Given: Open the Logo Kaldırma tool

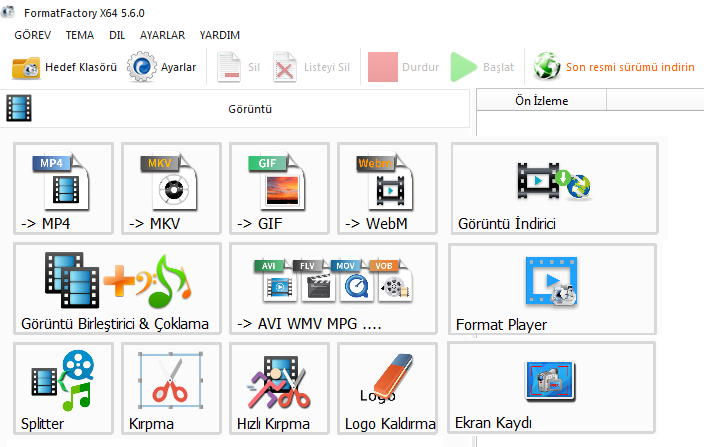Looking at the screenshot, I should click(387, 389).
